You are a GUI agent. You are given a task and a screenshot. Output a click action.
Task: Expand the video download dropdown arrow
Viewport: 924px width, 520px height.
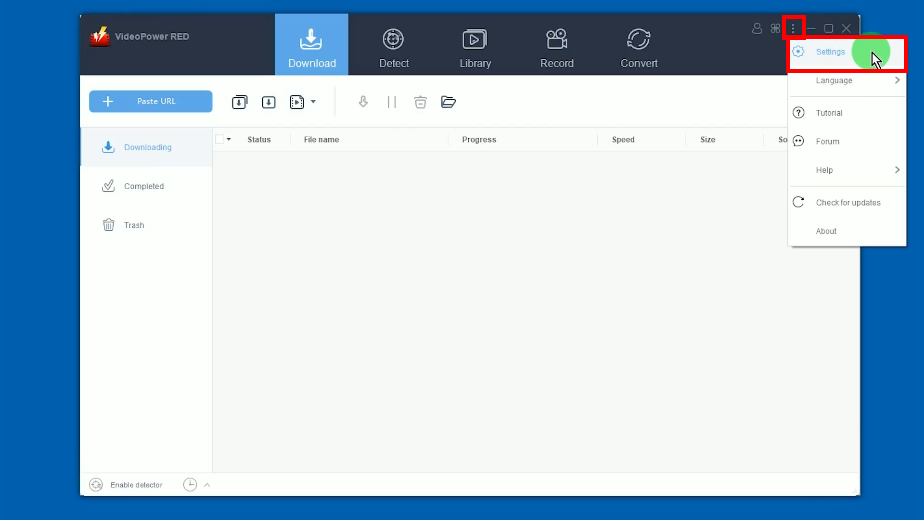[x=314, y=102]
